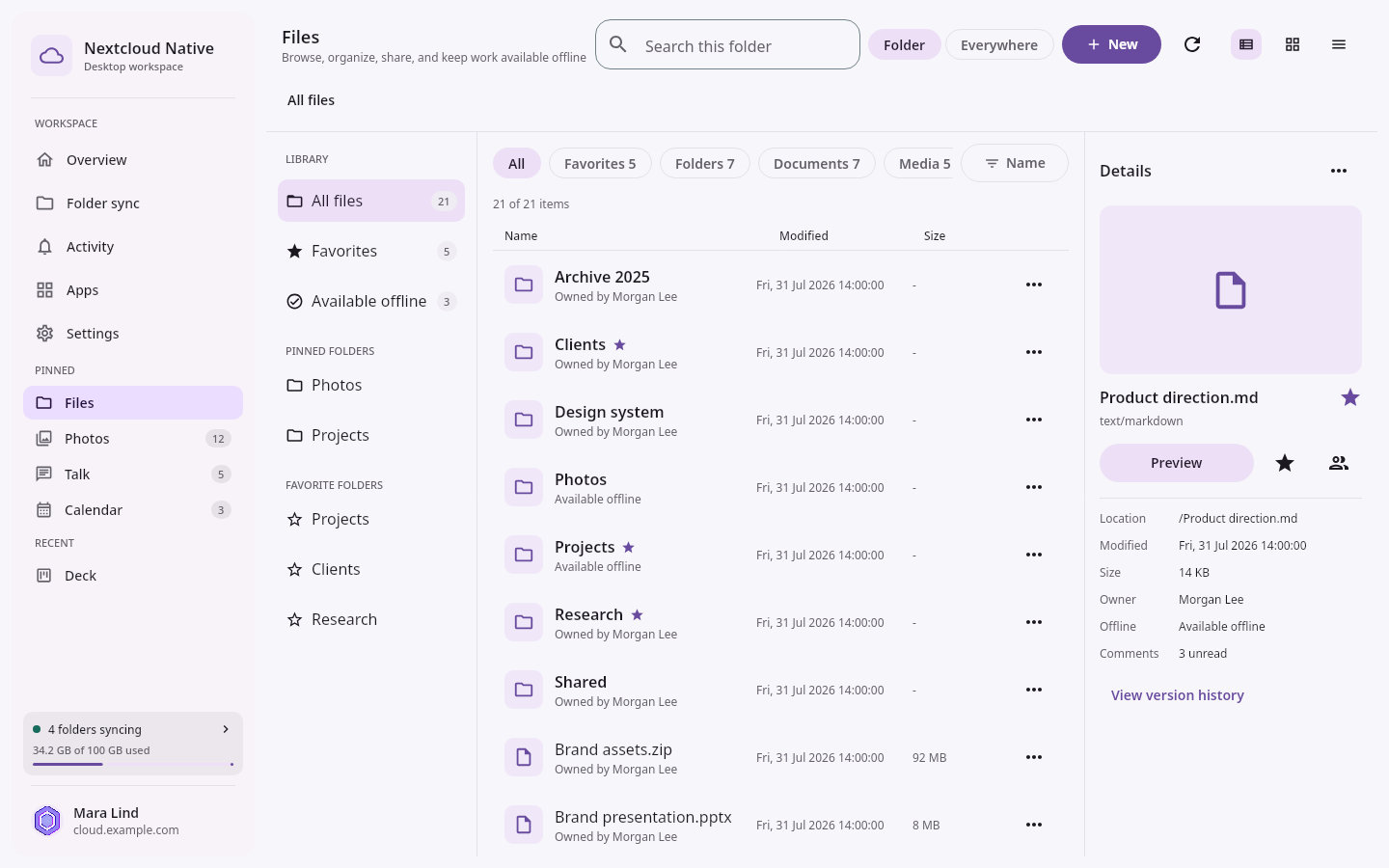The height and width of the screenshot is (868, 1389).
Task: Open favorite folder Research
Action: click(x=371, y=619)
